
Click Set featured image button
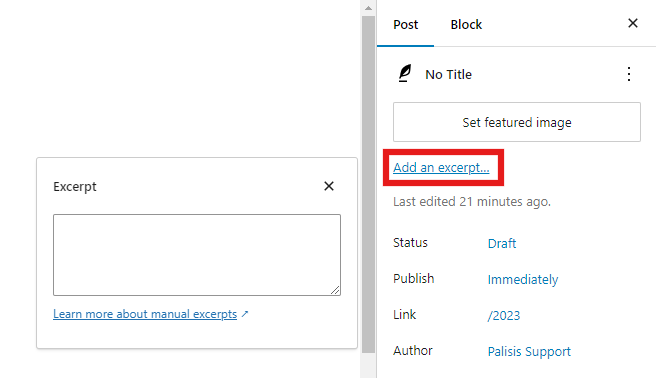coord(517,122)
